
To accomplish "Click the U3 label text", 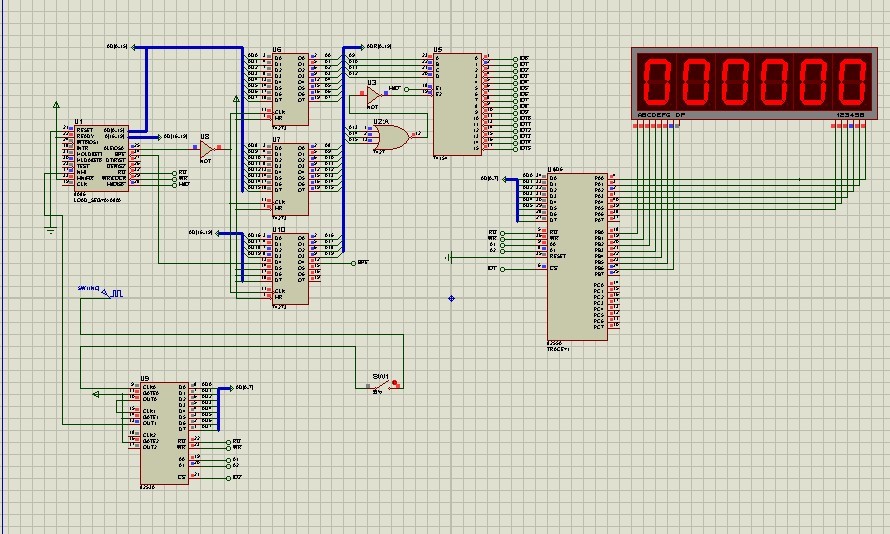I will point(372,83).
